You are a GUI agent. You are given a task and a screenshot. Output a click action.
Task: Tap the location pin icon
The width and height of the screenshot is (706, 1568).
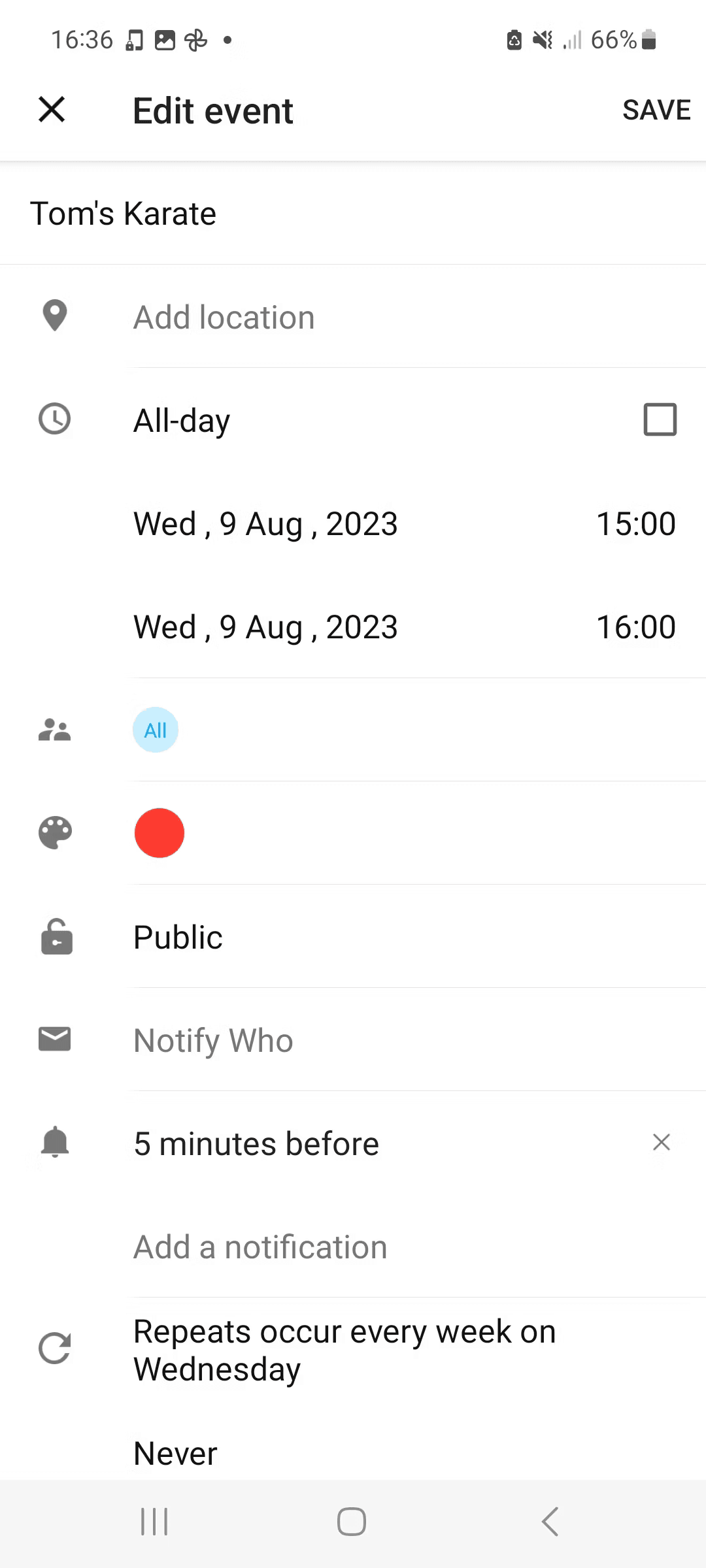point(55,316)
